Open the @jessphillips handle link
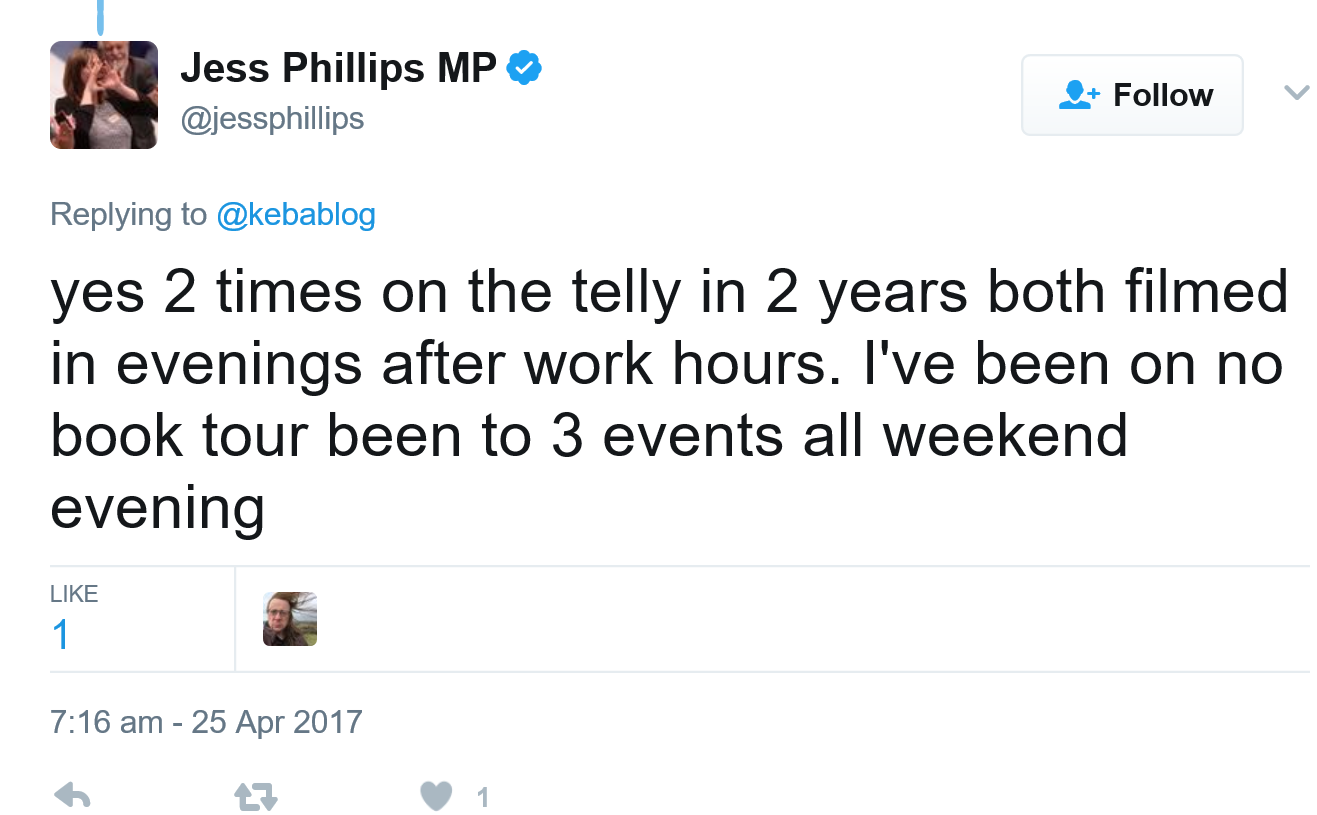Screen dimensions: 1317x815 (272, 119)
